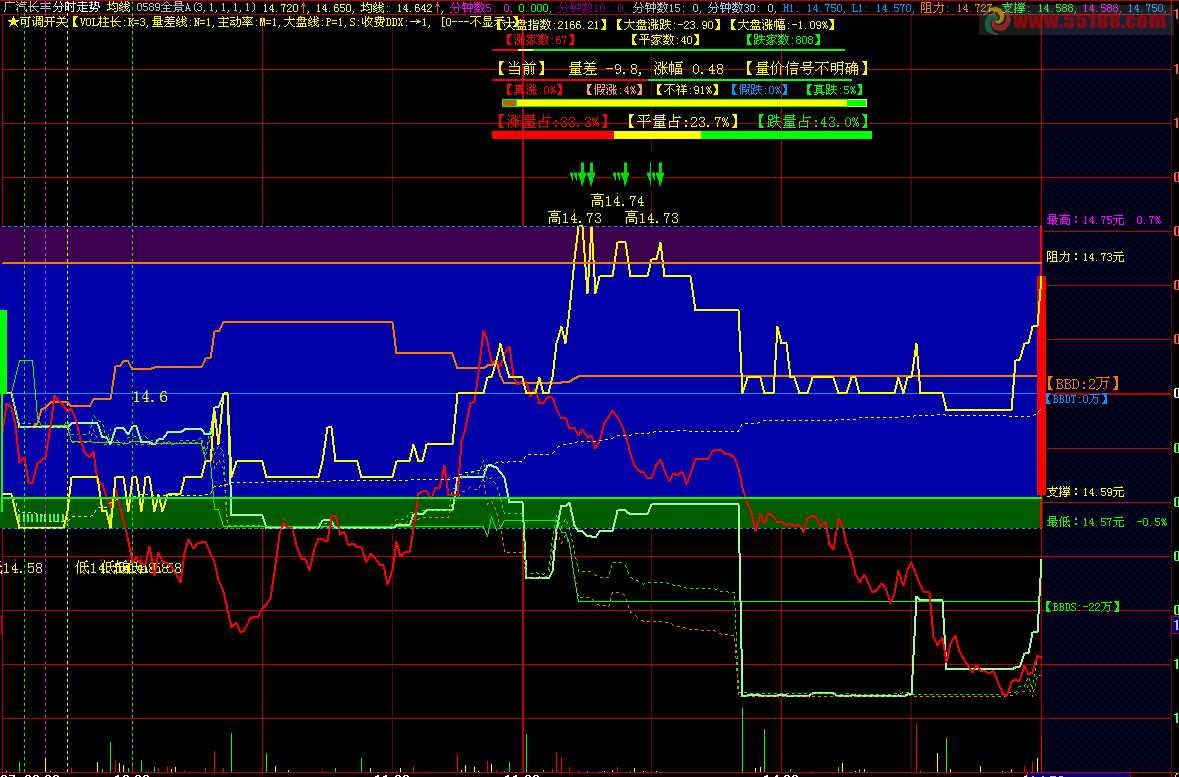Screen dimensions: 1179x777
Task: Click the red-yellow-green volume share bar
Action: coord(682,135)
